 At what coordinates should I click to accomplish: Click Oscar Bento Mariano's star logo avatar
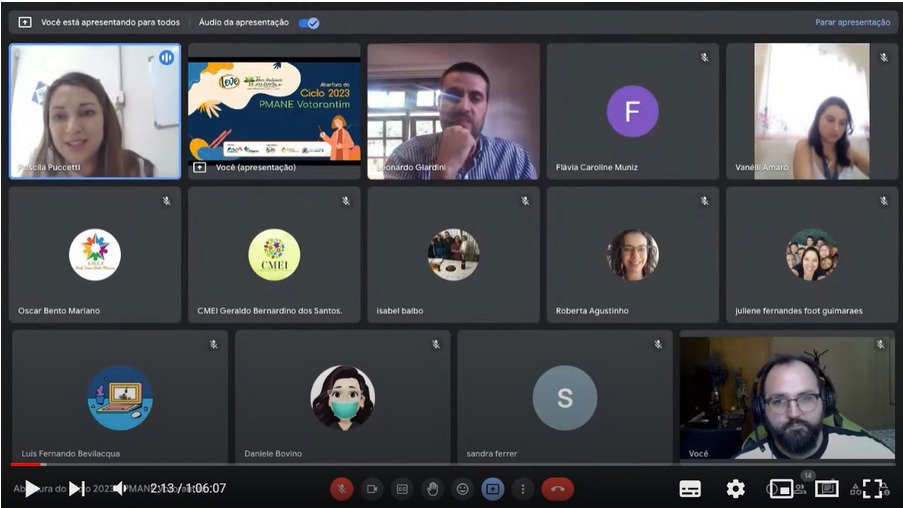tap(95, 255)
